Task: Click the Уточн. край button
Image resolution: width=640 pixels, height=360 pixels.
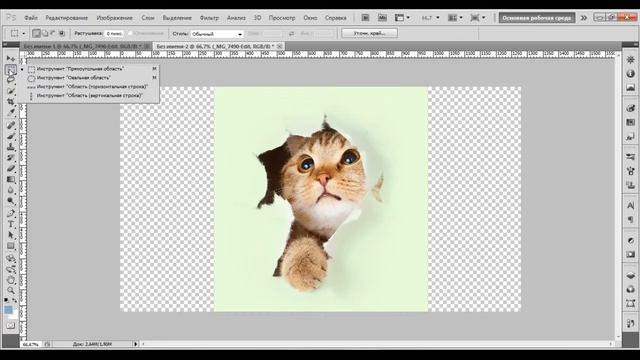Action: pyautogui.click(x=369, y=33)
